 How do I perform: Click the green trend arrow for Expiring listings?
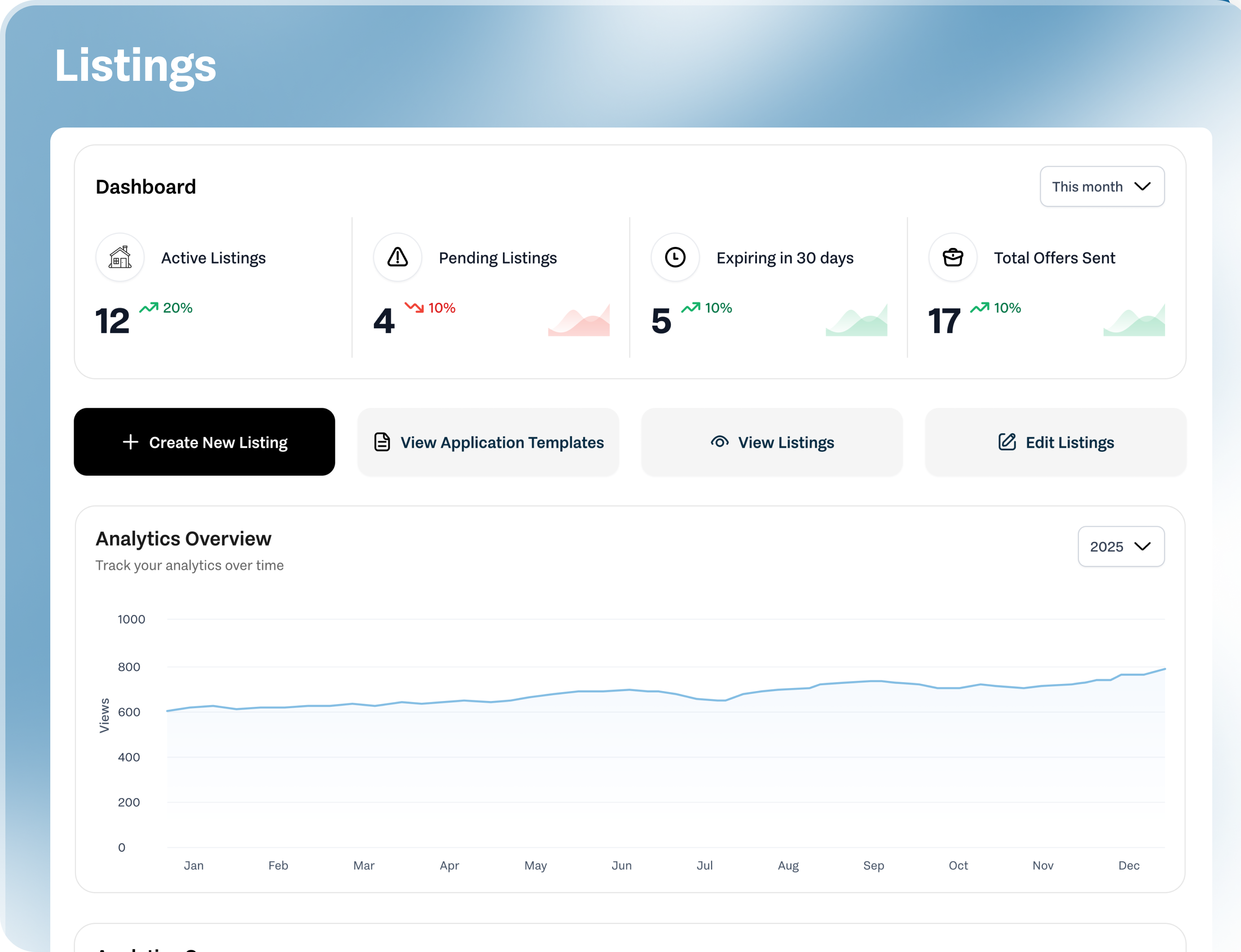pos(691,308)
